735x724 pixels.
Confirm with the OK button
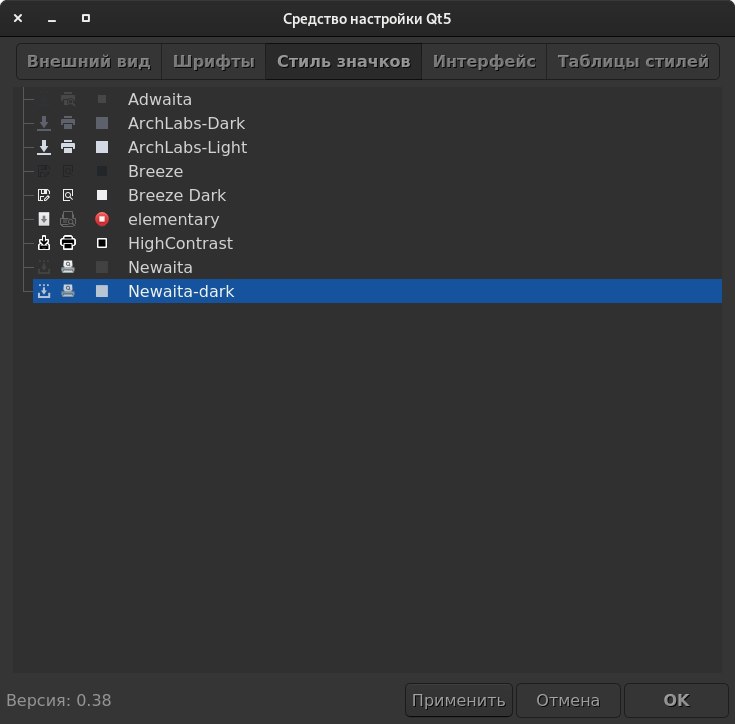pyautogui.click(x=676, y=700)
